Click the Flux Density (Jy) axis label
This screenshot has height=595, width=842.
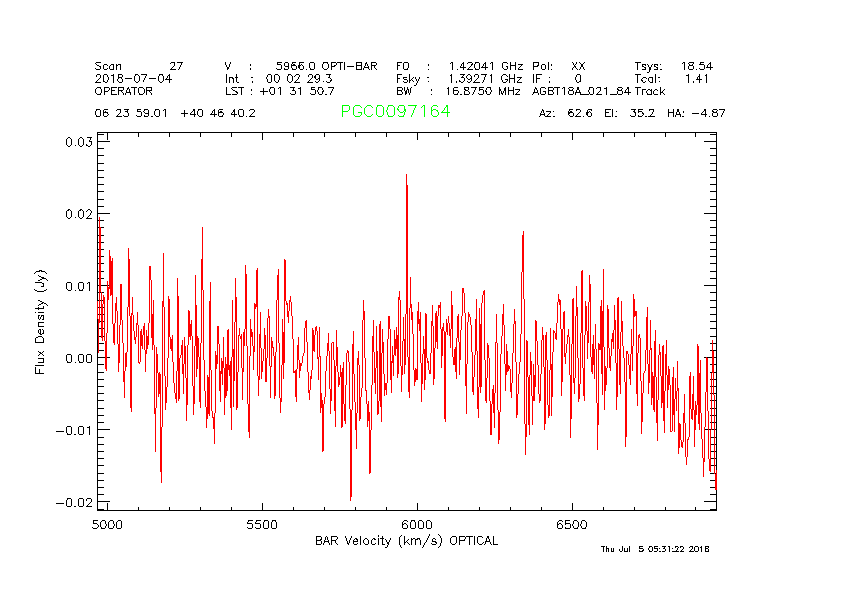coord(41,321)
